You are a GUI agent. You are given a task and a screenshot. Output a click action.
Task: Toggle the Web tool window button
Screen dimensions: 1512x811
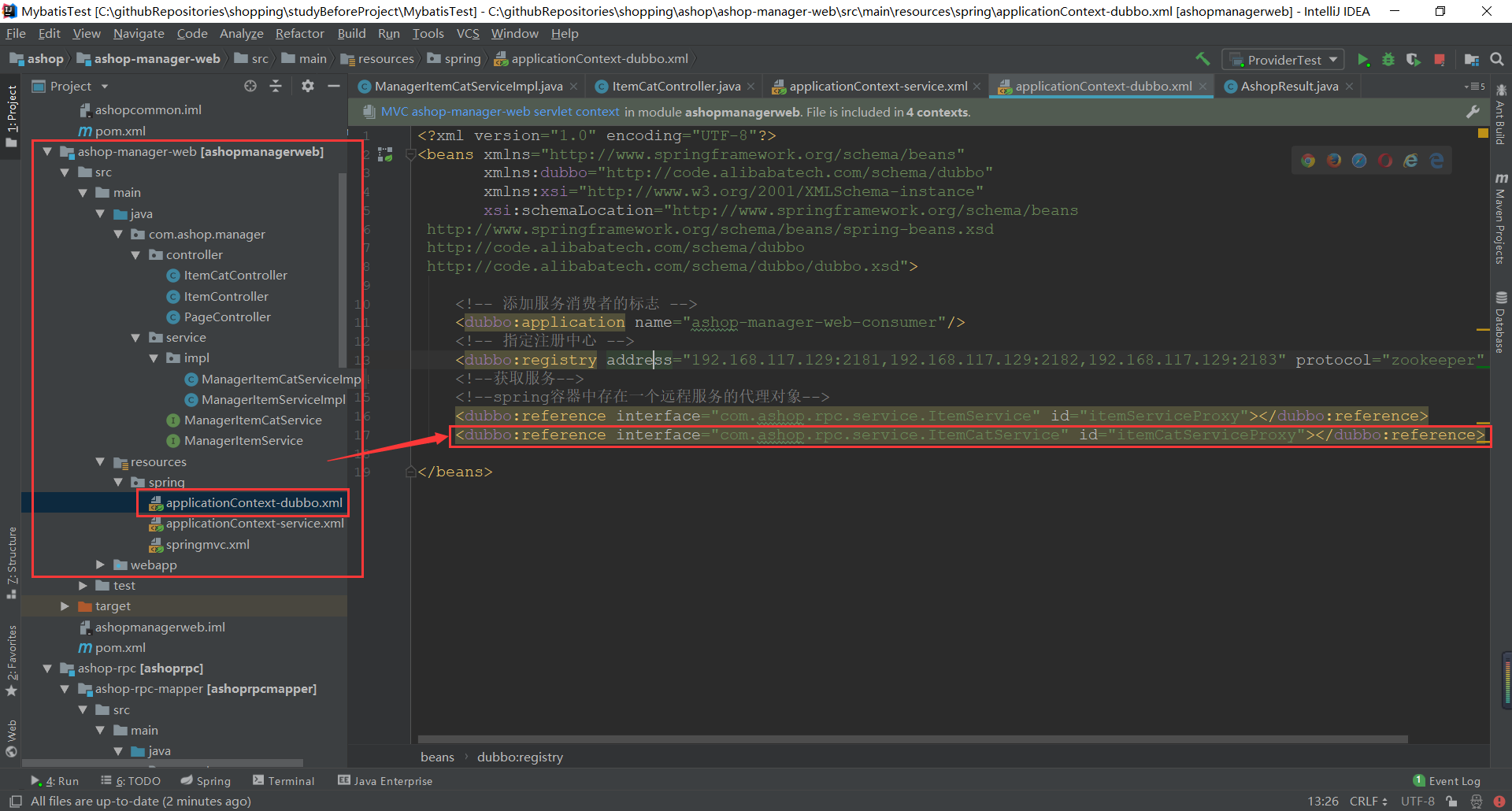click(11, 739)
